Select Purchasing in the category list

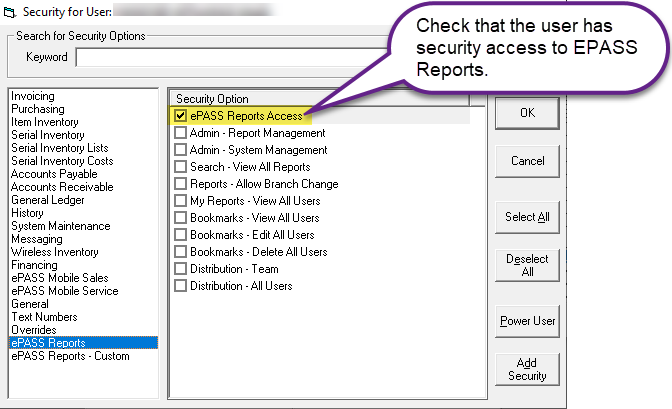coord(38,109)
